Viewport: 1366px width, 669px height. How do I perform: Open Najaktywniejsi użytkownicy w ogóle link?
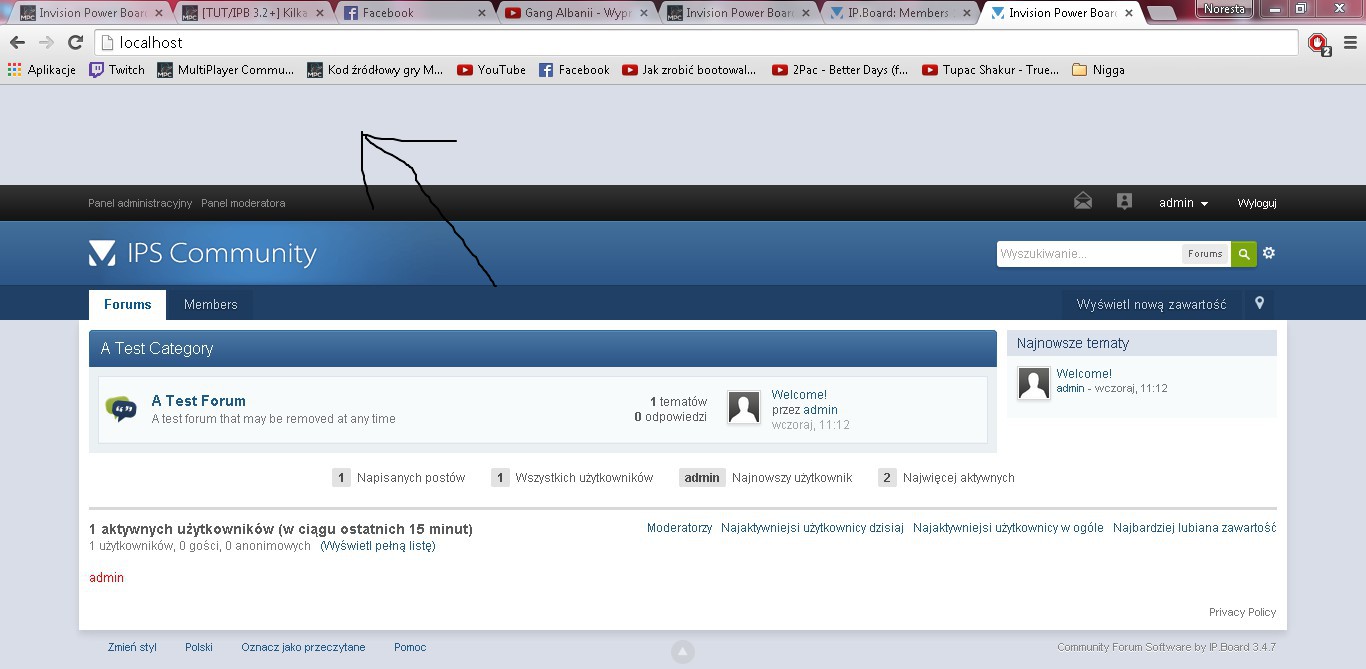click(1008, 528)
